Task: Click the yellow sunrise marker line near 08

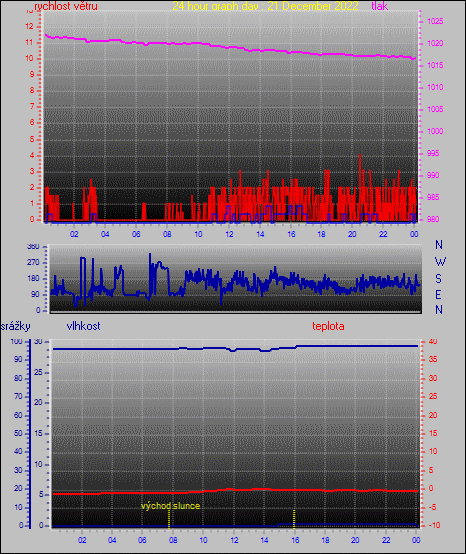Action: [x=169, y=518]
